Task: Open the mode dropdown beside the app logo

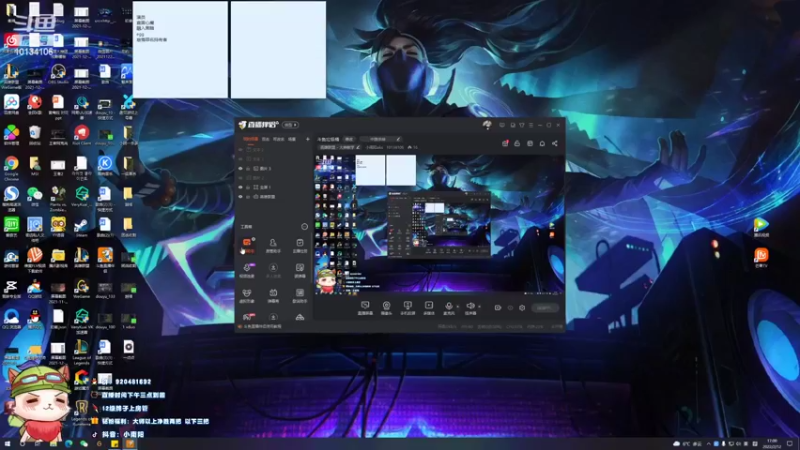Action: coord(290,125)
